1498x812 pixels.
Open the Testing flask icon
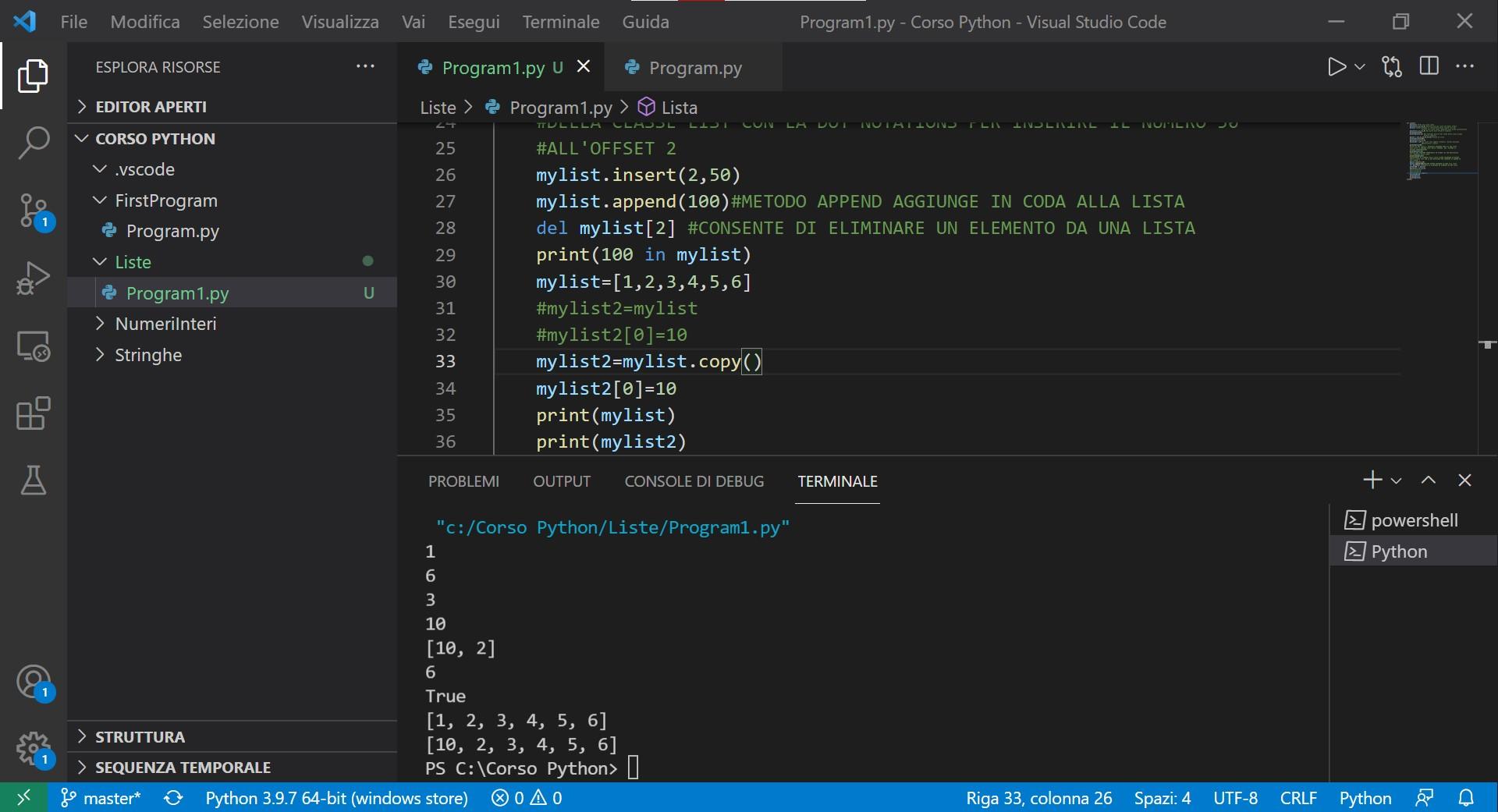33,480
